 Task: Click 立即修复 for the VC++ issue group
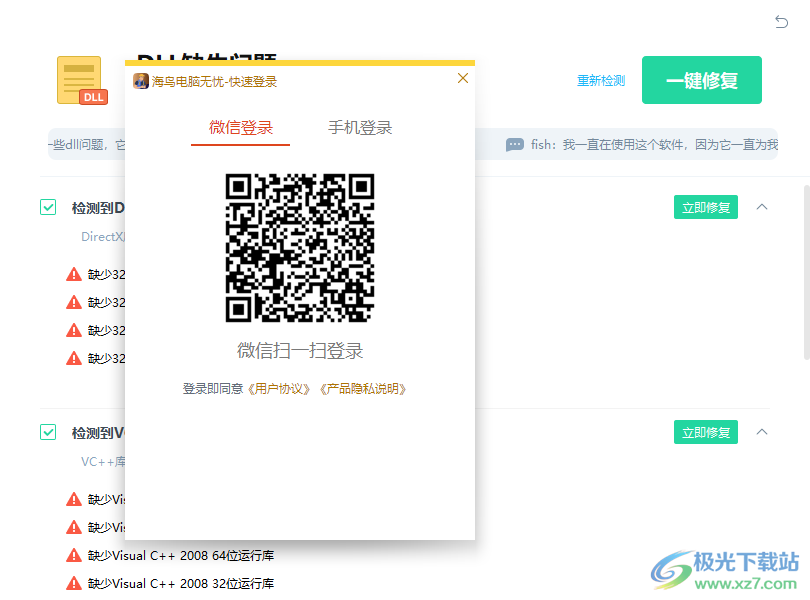tap(705, 432)
